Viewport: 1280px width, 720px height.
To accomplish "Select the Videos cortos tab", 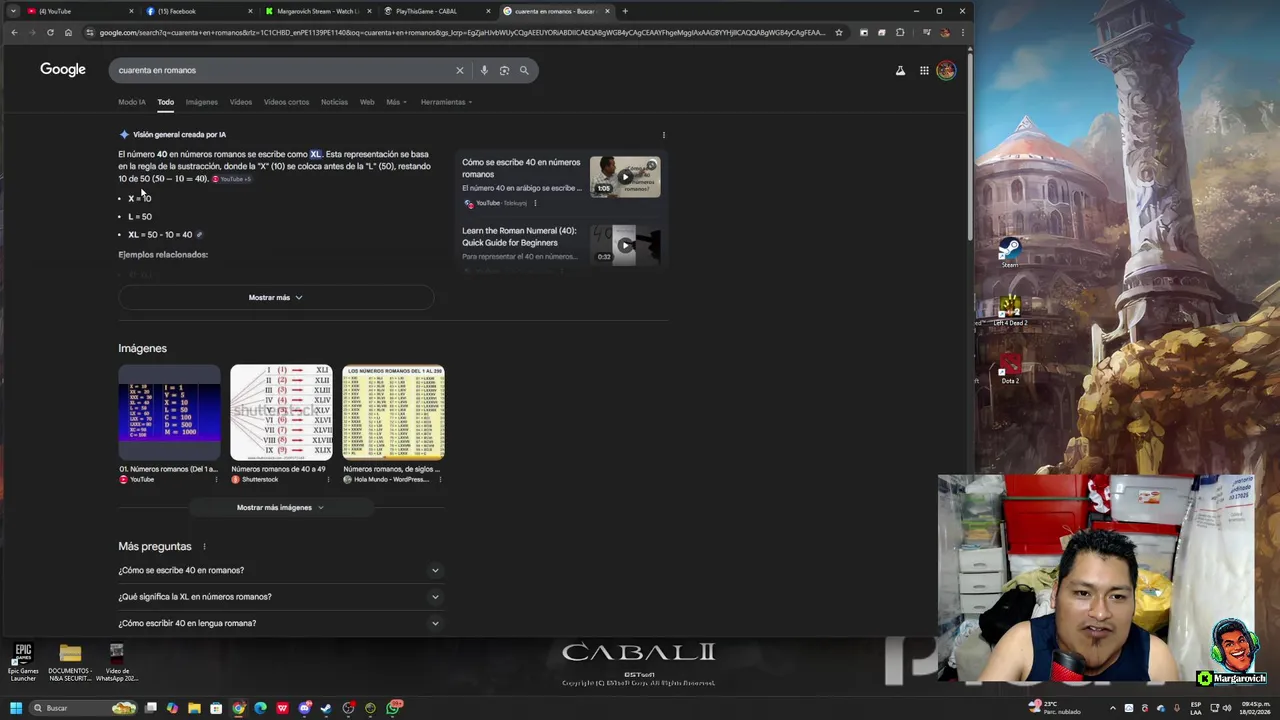I will pyautogui.click(x=286, y=102).
